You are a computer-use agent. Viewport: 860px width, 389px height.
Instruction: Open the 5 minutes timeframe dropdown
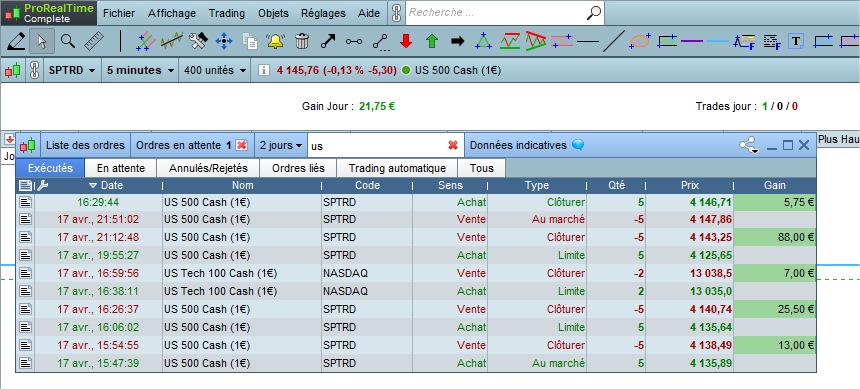point(140,70)
